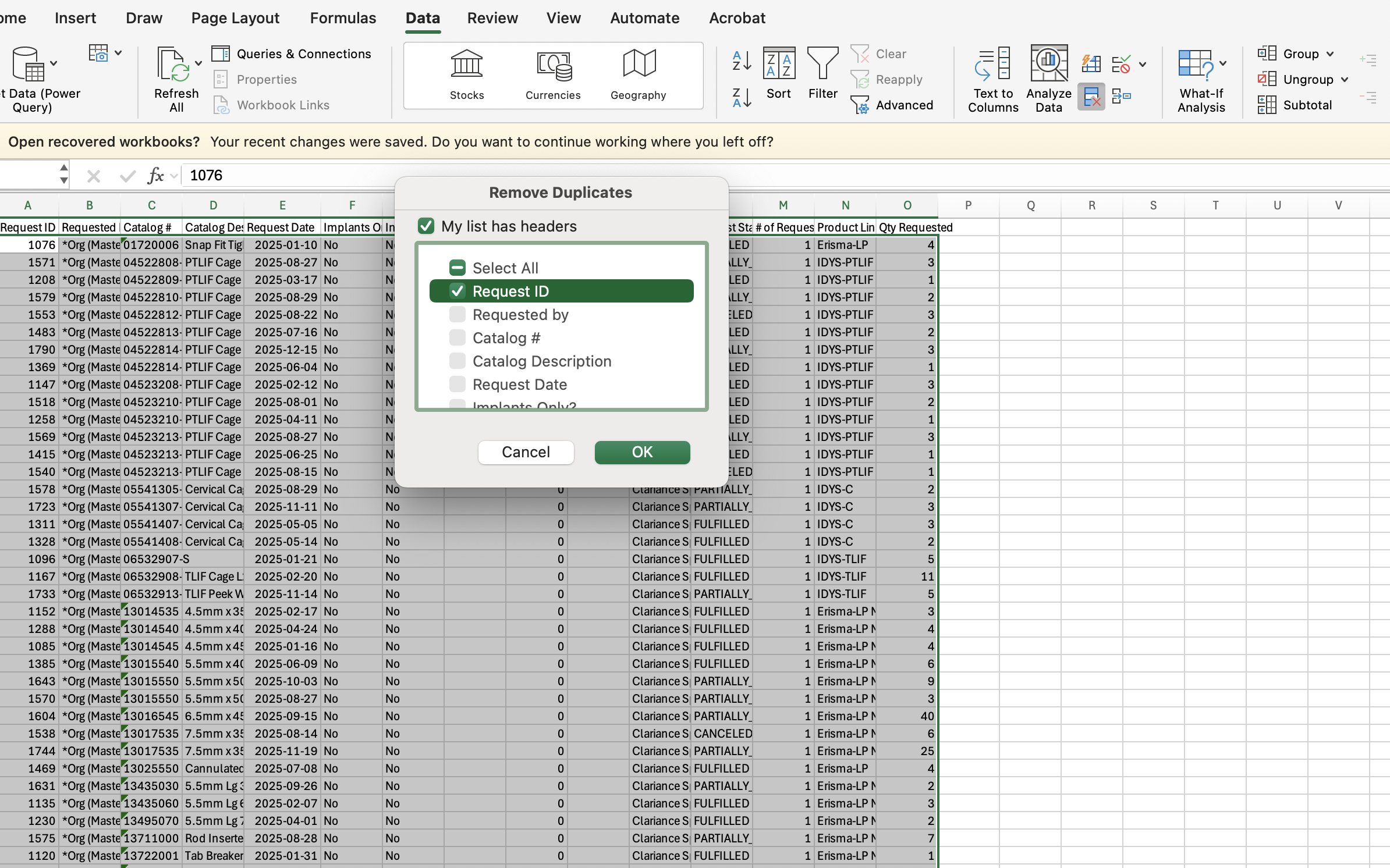Open the Group dropdown arrow

point(1330,54)
